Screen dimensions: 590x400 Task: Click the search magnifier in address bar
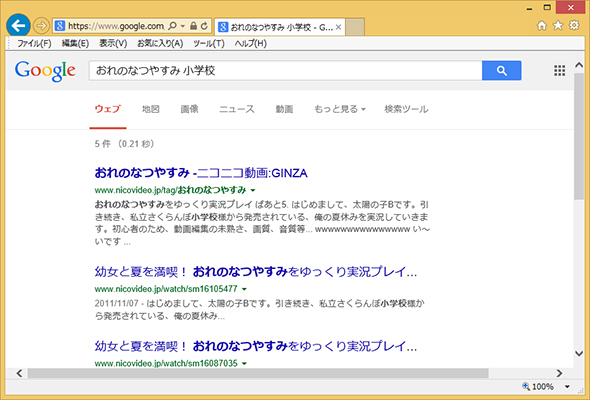point(172,26)
